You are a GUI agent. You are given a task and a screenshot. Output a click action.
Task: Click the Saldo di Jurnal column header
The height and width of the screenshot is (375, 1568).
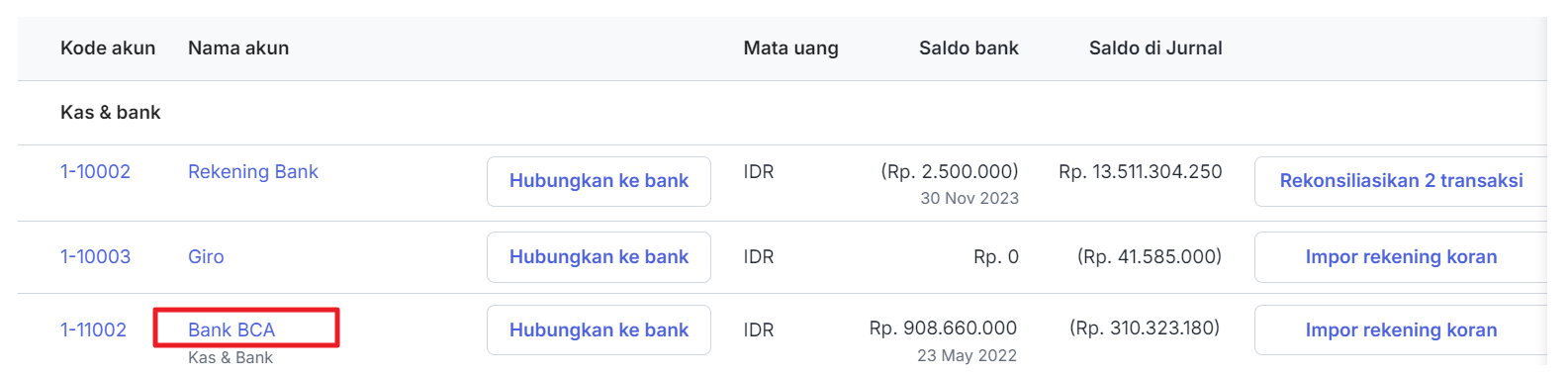pos(1155,48)
